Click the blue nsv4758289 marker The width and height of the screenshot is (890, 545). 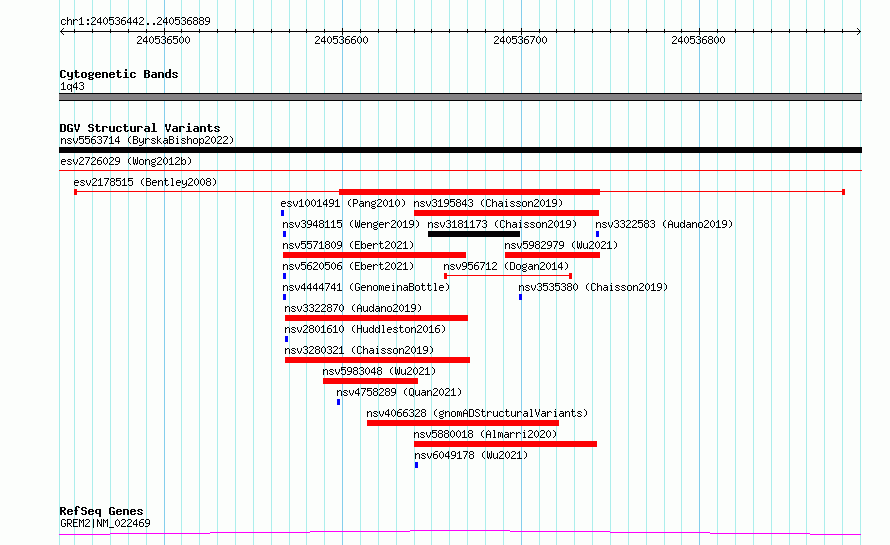pyautogui.click(x=338, y=402)
